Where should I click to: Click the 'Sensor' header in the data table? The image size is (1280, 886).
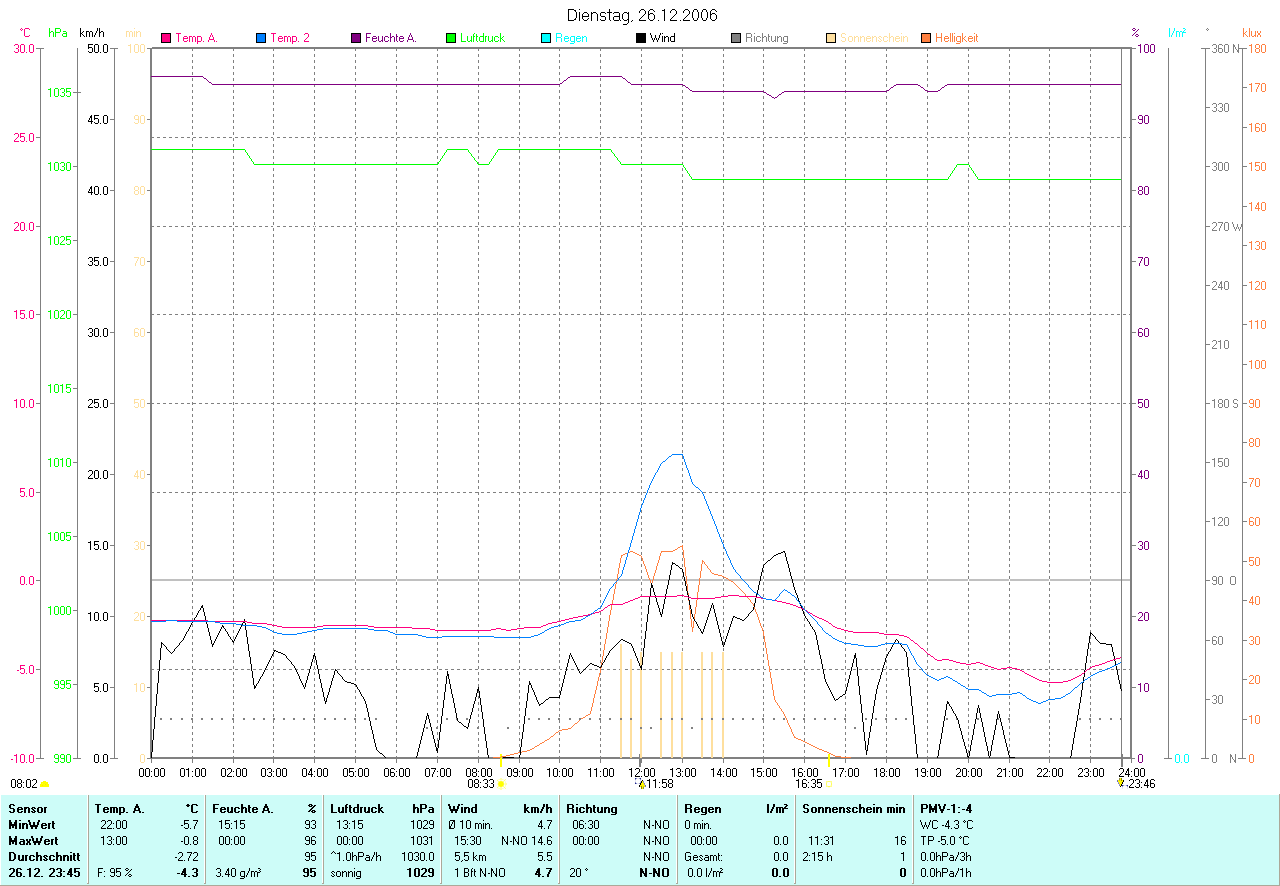(x=26, y=808)
